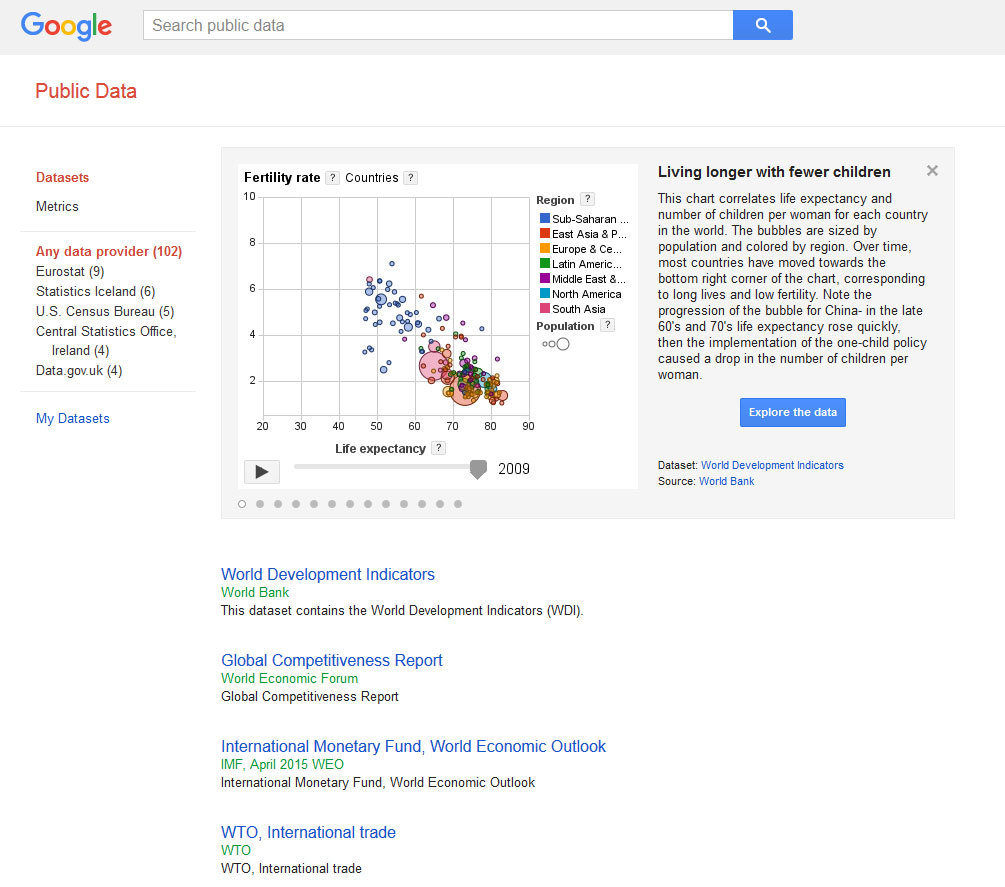The image size is (1005, 887).
Task: Click the Sub-Saharan blue legend swatch
Action: point(545,219)
